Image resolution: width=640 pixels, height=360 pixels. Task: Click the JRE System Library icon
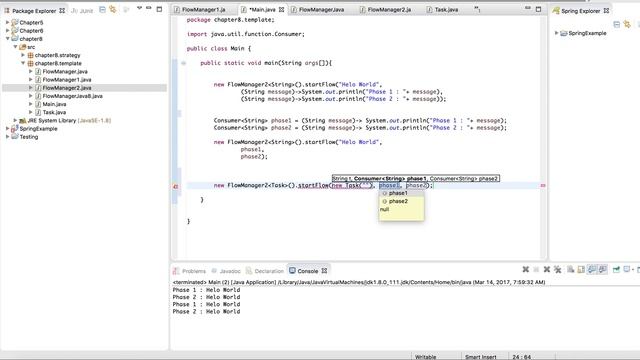pyautogui.click(x=22, y=120)
